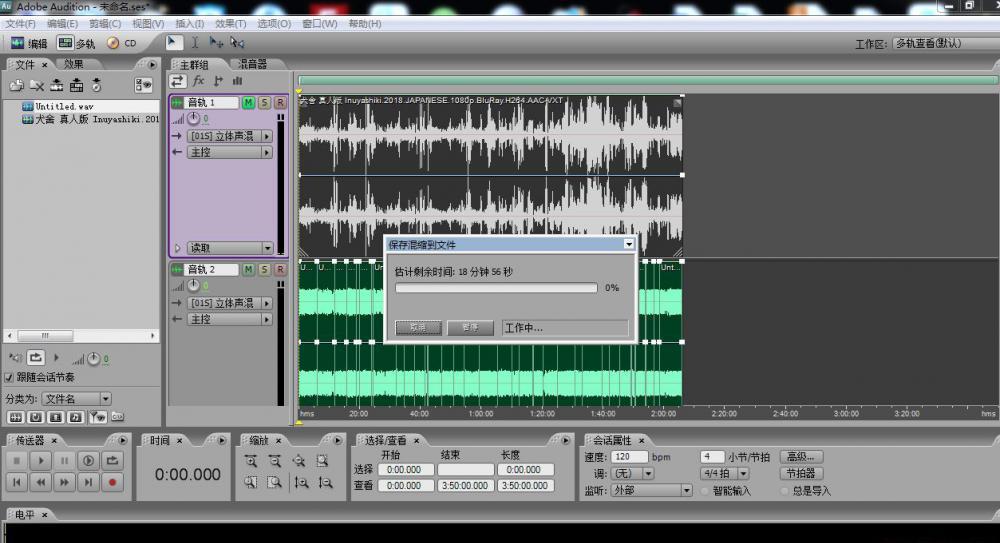Screen dimensions: 1000x543
Task: Click Files panel preview volume knob
Action: [x=94, y=359]
